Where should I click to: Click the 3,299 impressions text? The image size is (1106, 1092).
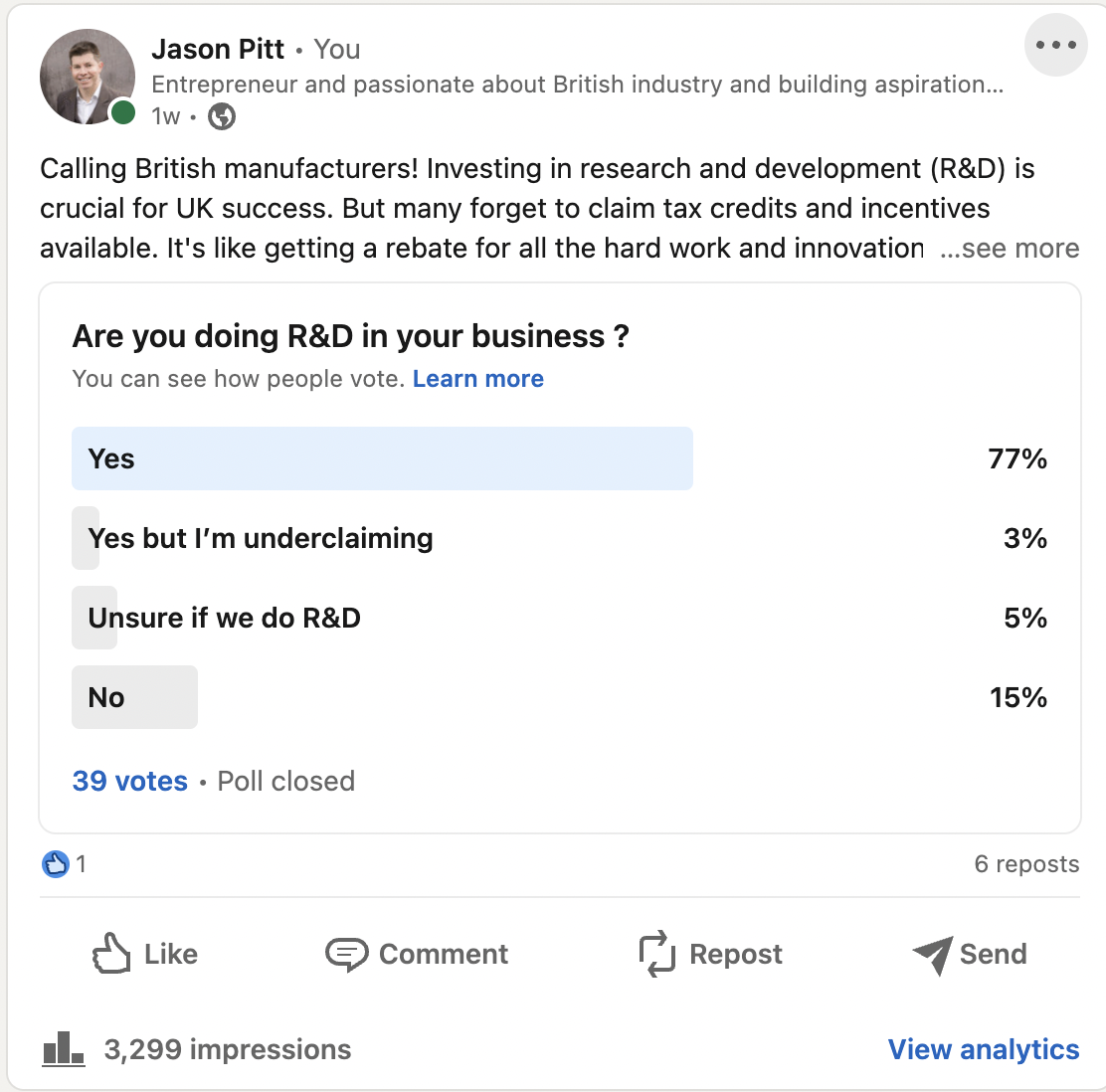(227, 1049)
